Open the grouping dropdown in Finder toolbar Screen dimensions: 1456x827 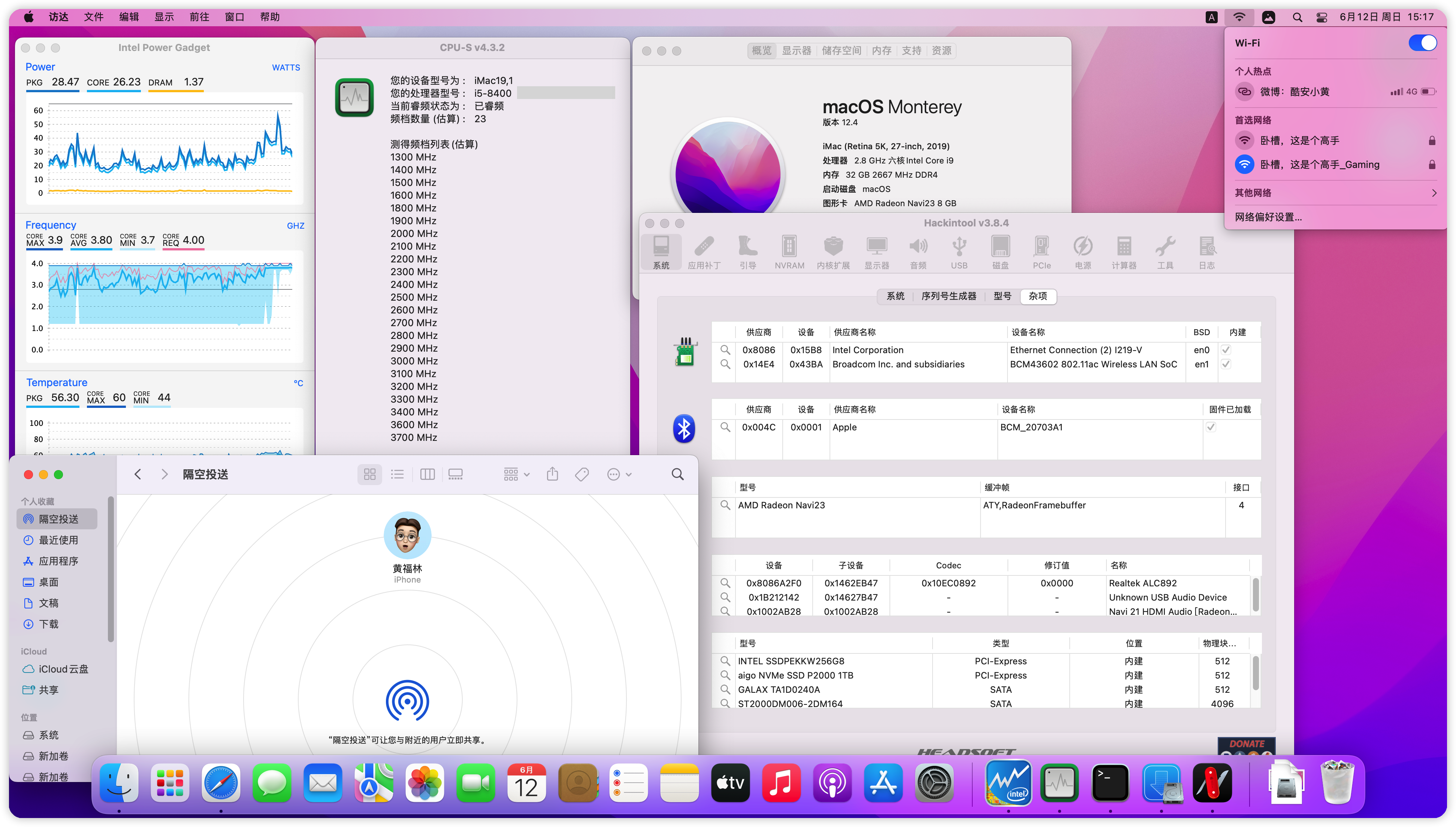(516, 474)
